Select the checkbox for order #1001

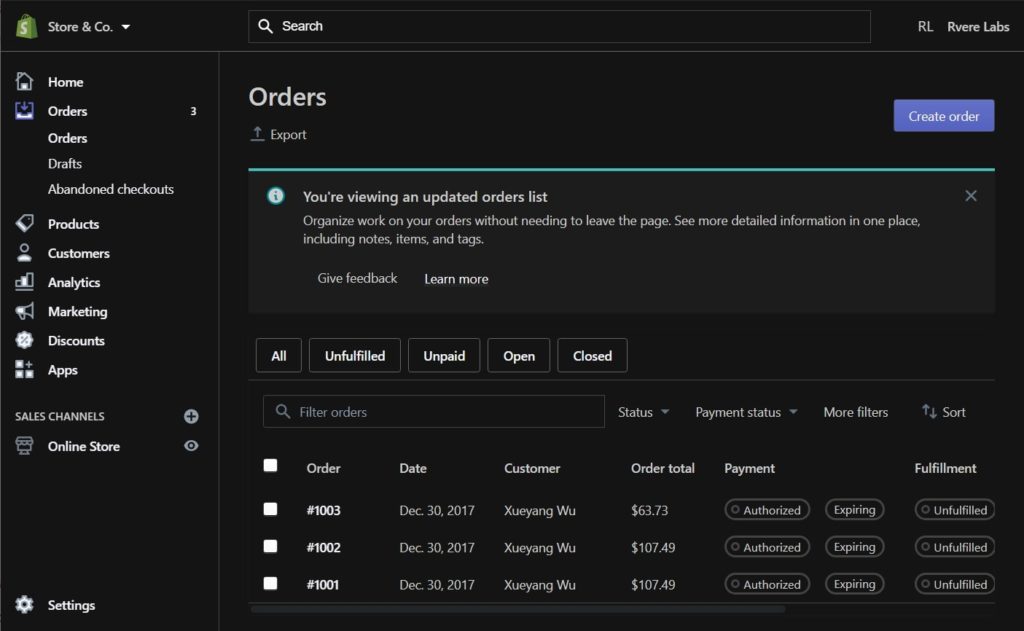click(x=270, y=583)
